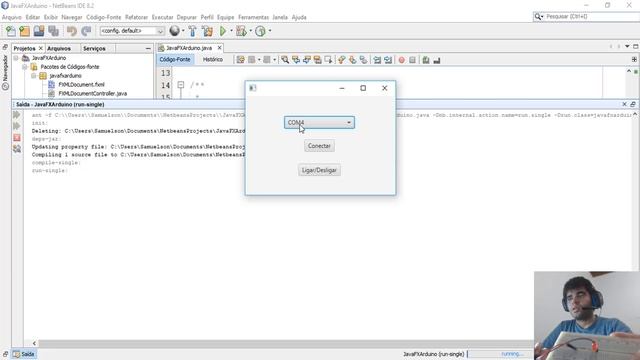Open the Arquivo menu

coord(12,17)
